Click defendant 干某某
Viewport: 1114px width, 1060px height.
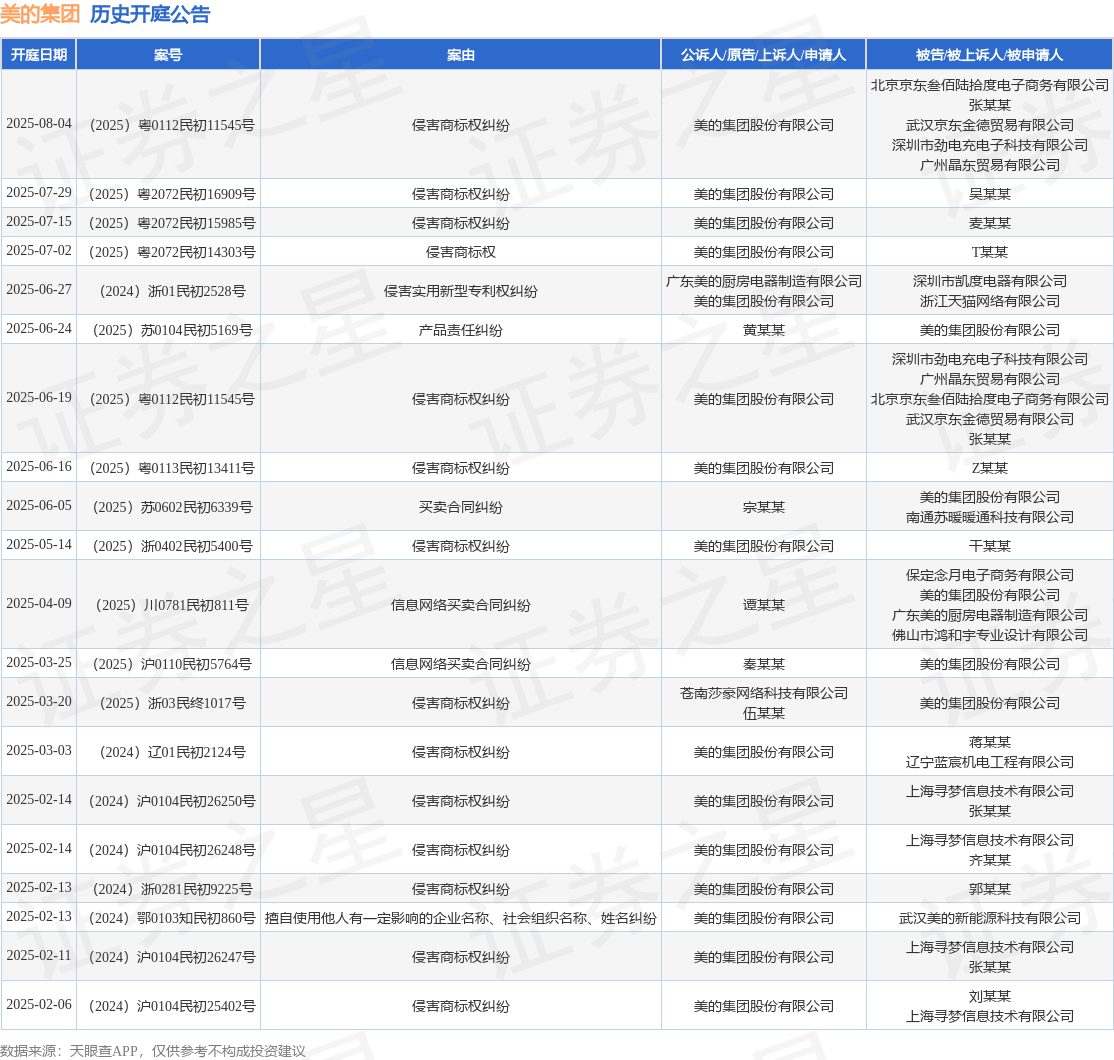click(x=990, y=546)
